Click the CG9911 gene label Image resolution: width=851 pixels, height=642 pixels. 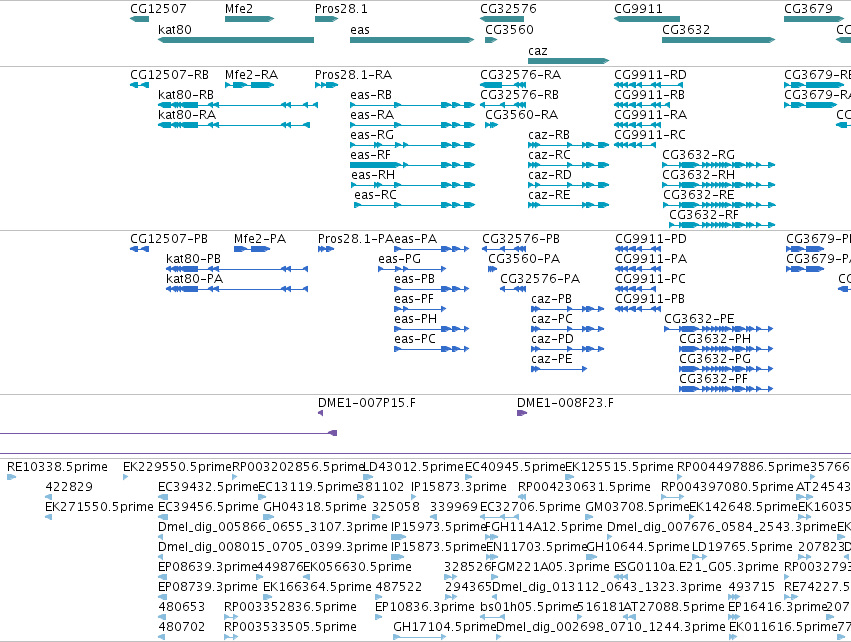(x=638, y=9)
